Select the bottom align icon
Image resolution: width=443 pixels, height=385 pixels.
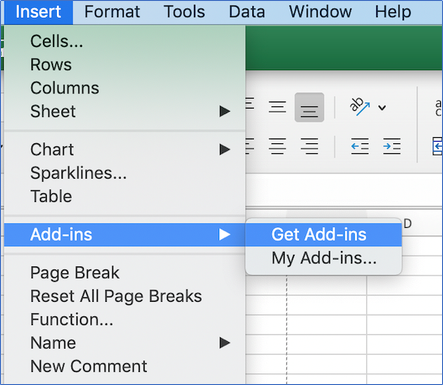(309, 107)
